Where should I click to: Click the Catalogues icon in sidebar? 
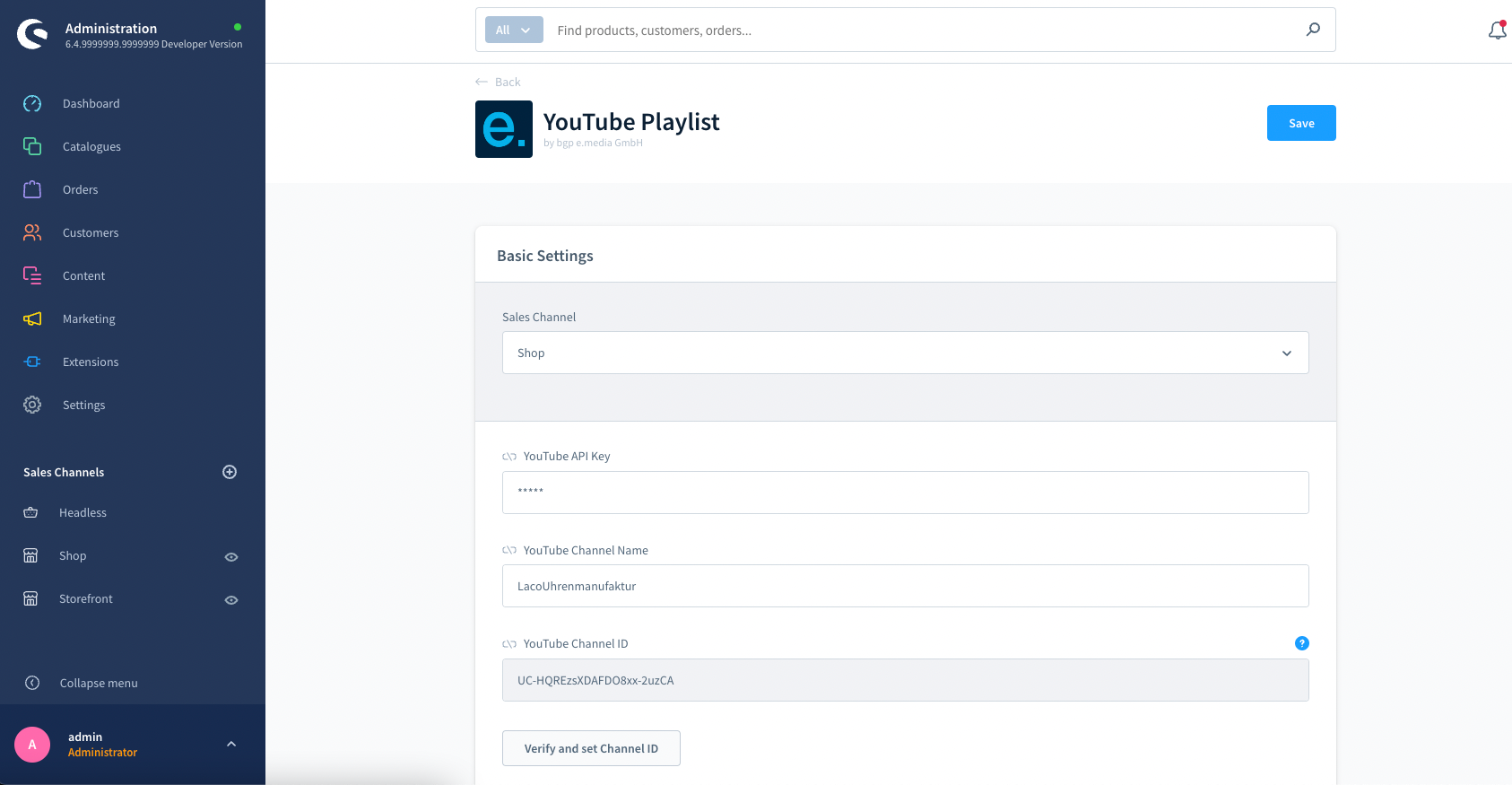[32, 146]
